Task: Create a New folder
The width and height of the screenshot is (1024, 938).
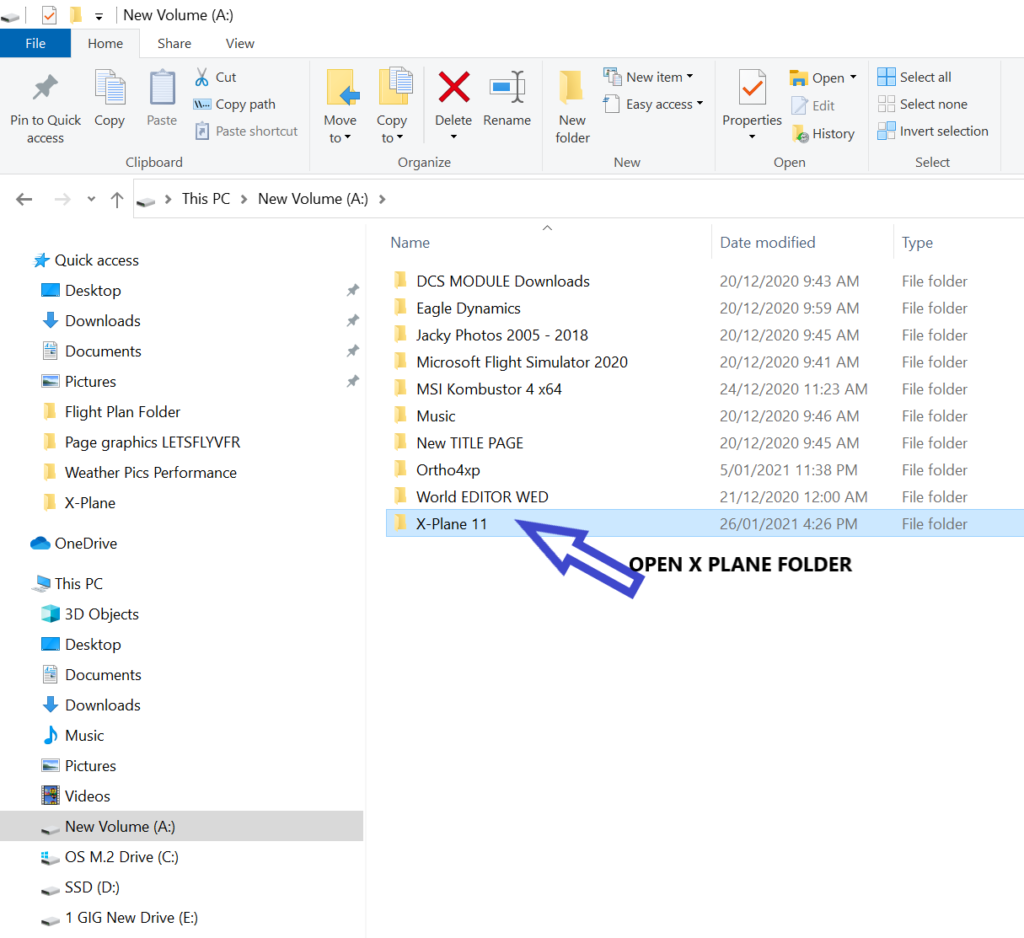Action: (x=572, y=107)
